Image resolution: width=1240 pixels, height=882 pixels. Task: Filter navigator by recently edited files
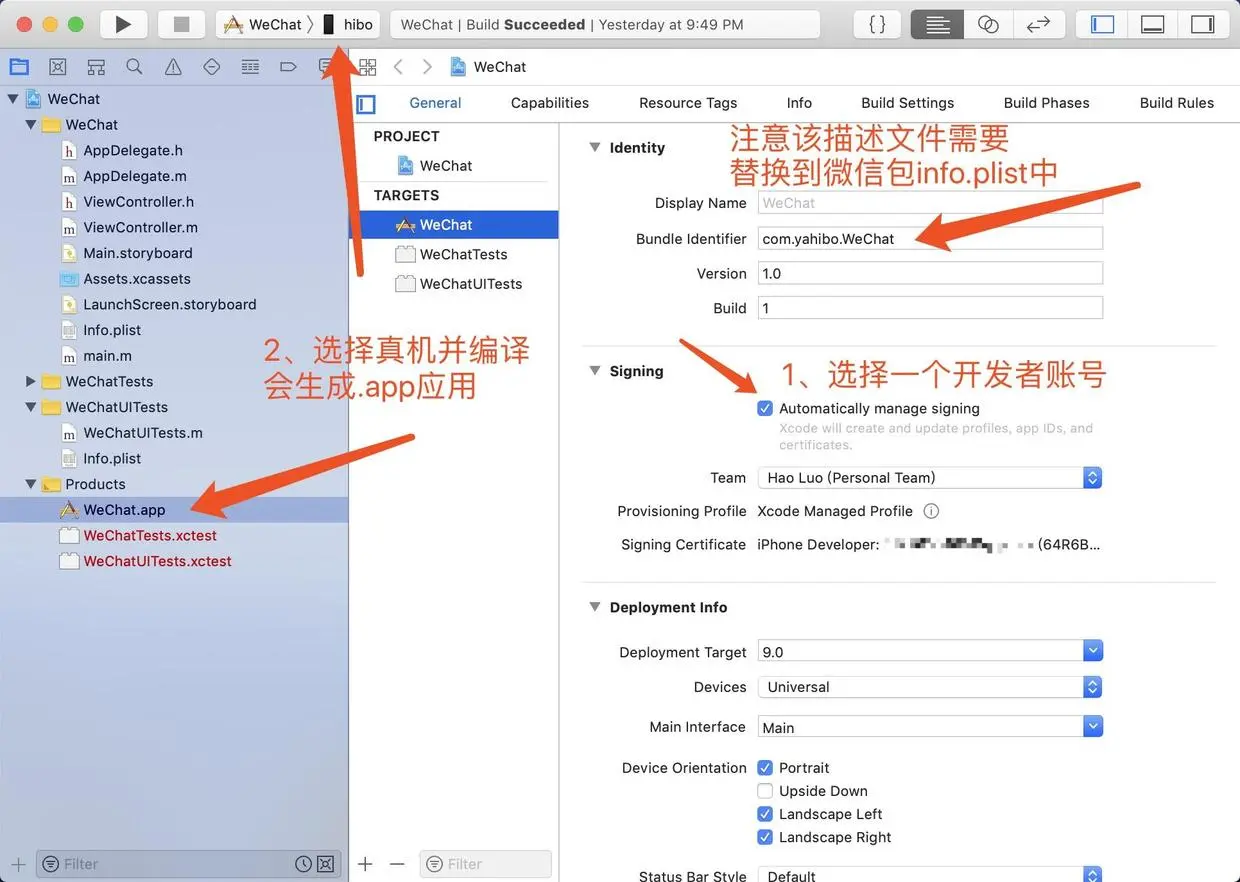point(304,864)
